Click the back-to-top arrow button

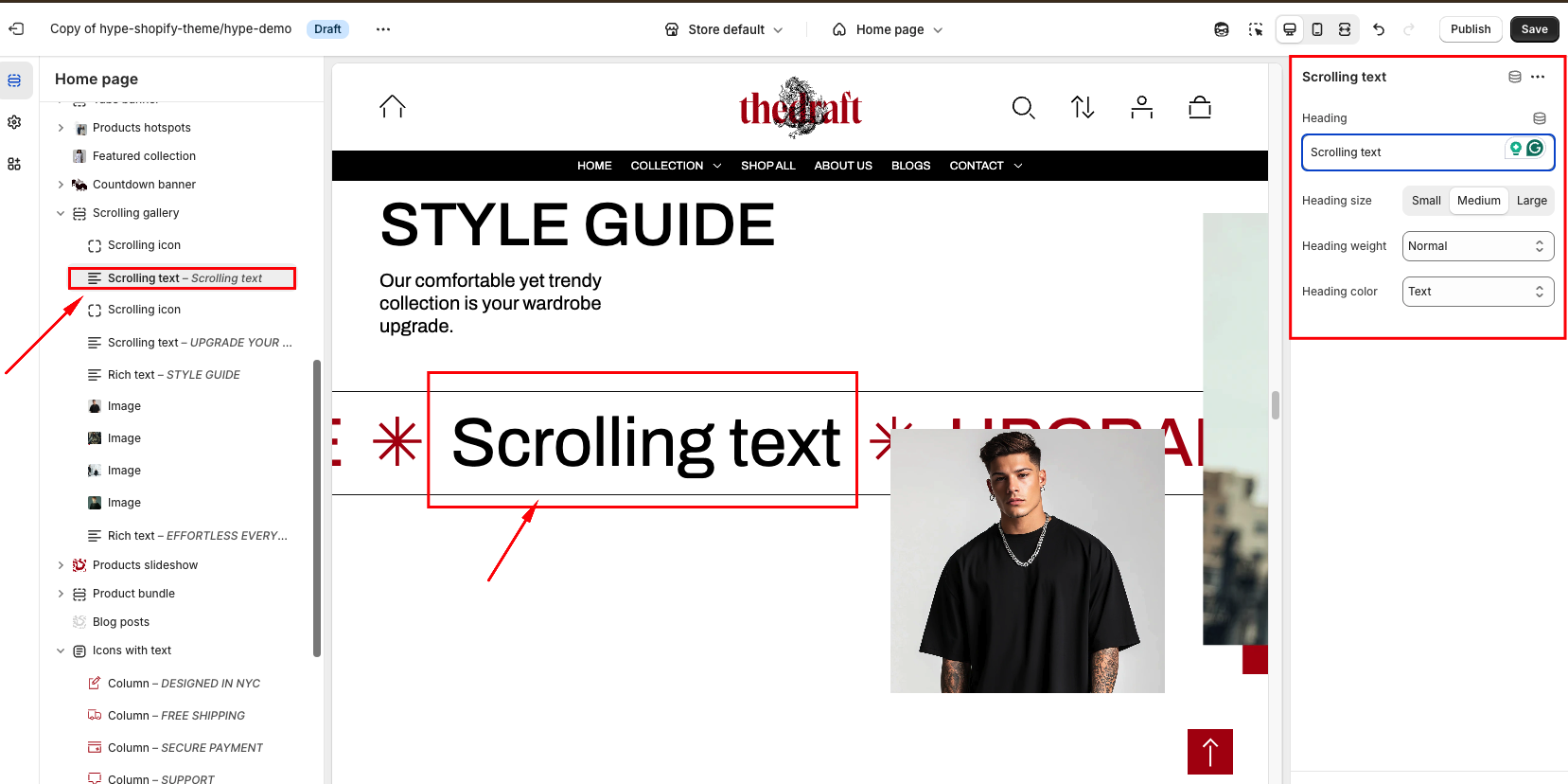1210,752
